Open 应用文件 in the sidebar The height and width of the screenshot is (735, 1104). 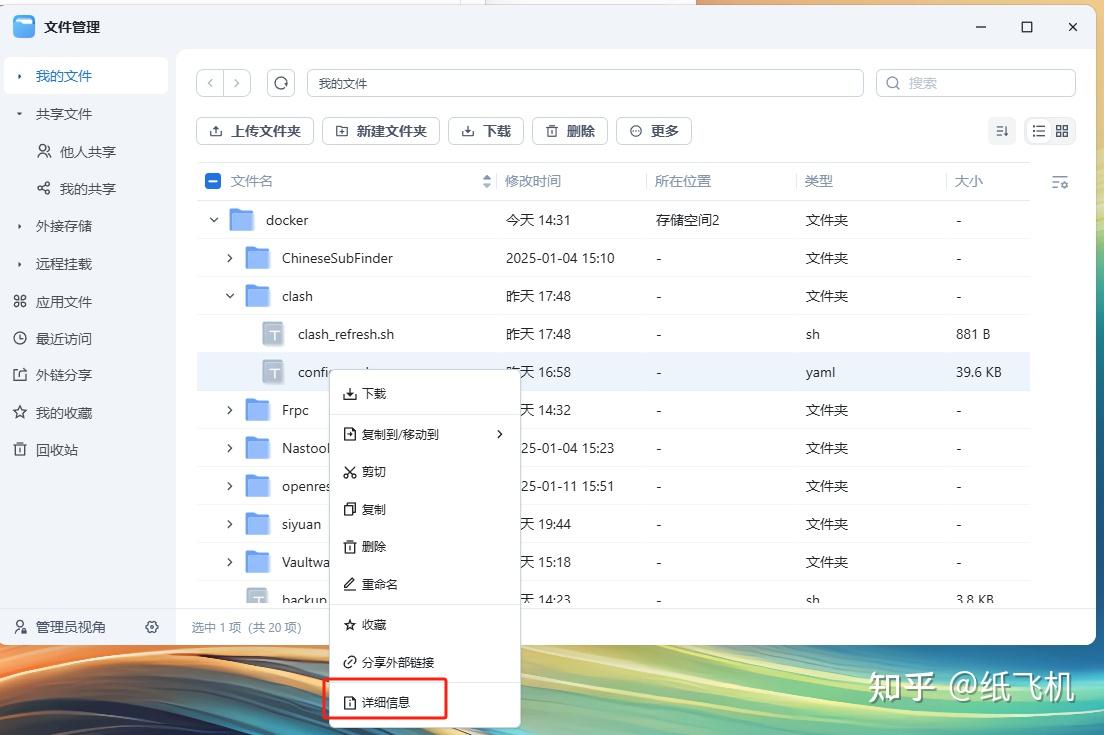75,301
